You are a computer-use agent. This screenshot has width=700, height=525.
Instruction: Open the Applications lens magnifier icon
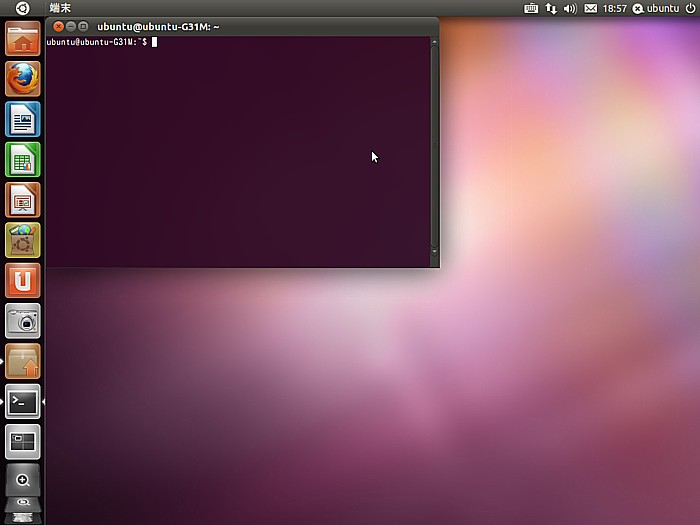23,480
